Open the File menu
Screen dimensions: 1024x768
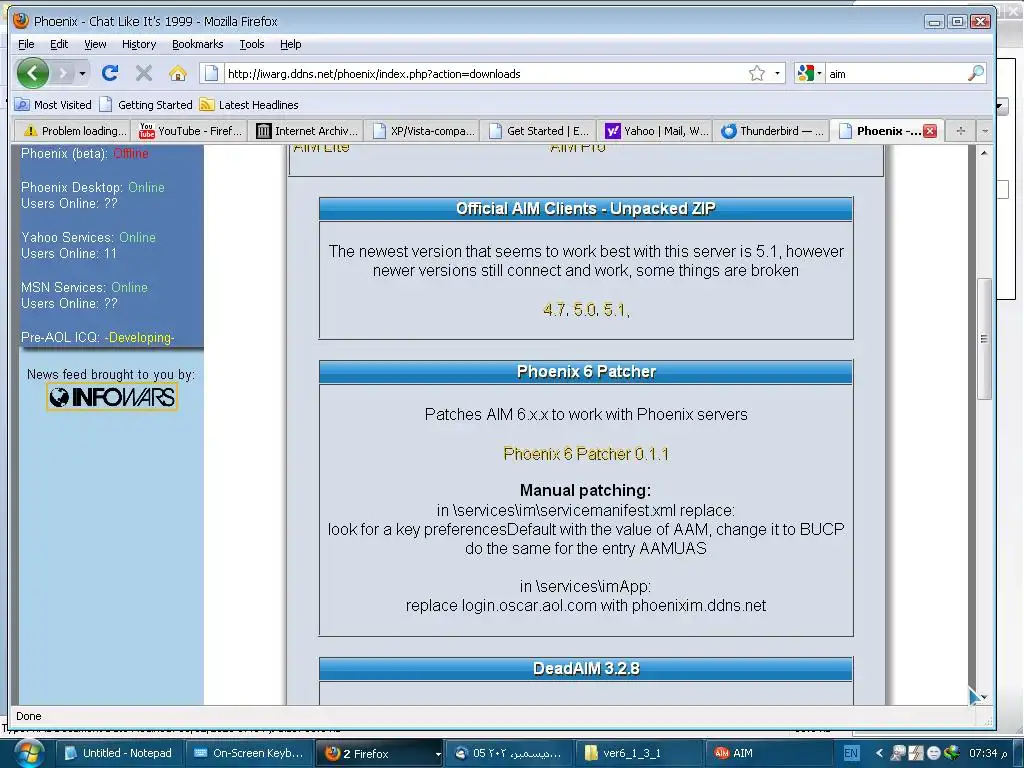pos(26,44)
